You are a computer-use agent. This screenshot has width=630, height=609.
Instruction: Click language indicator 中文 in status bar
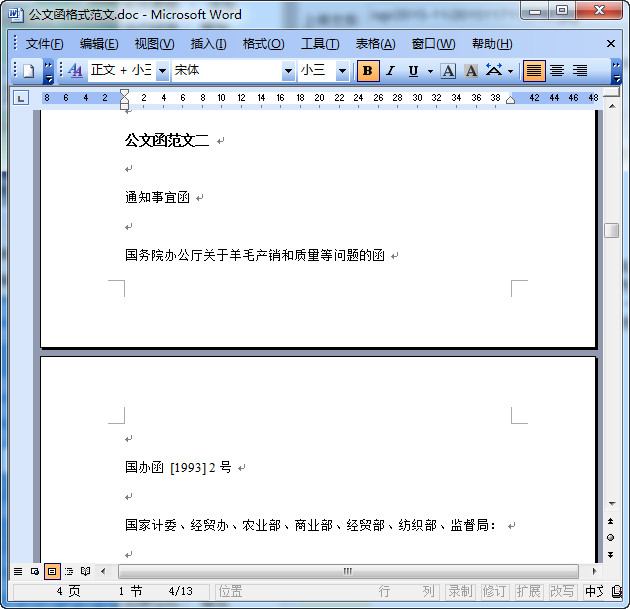[x=594, y=591]
